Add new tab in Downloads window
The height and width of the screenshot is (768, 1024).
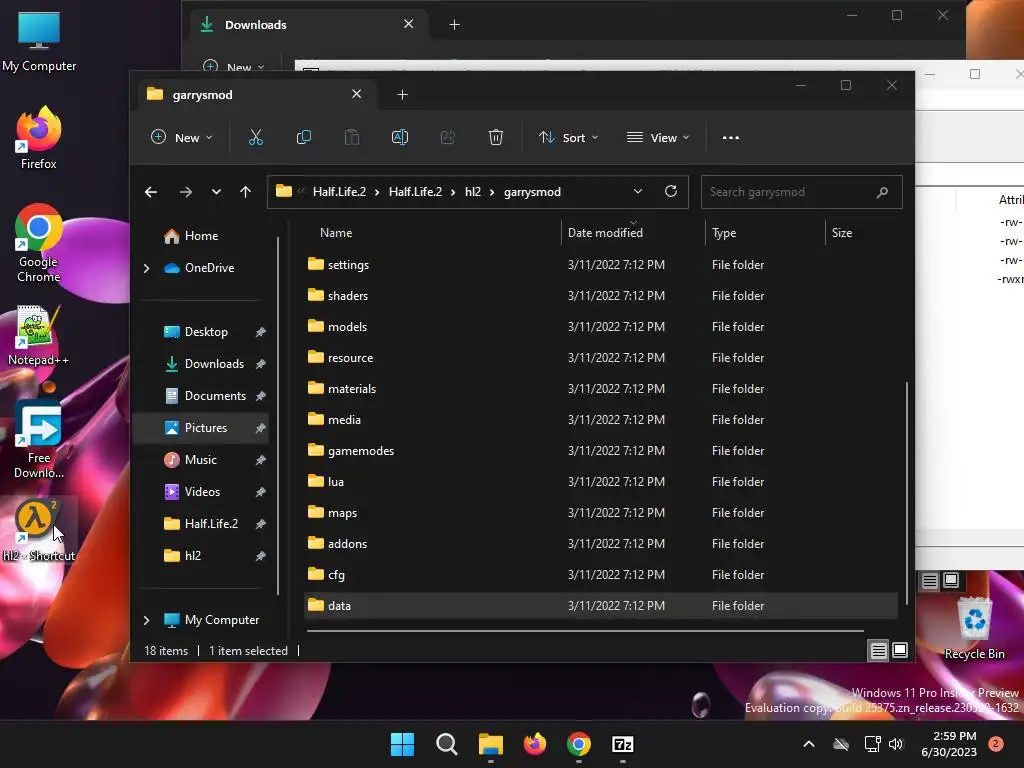455,25
